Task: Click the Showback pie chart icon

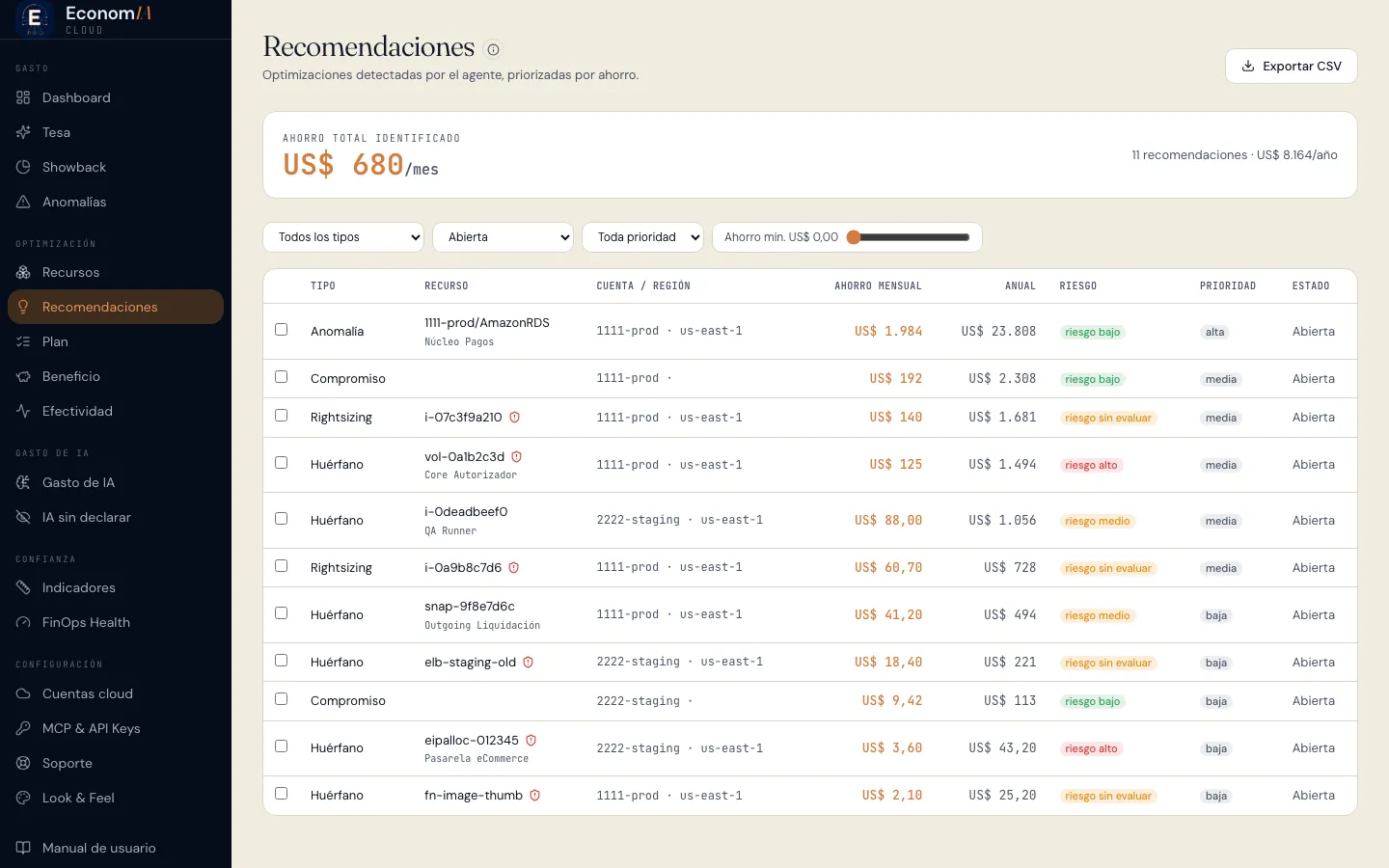Action: tap(23, 167)
